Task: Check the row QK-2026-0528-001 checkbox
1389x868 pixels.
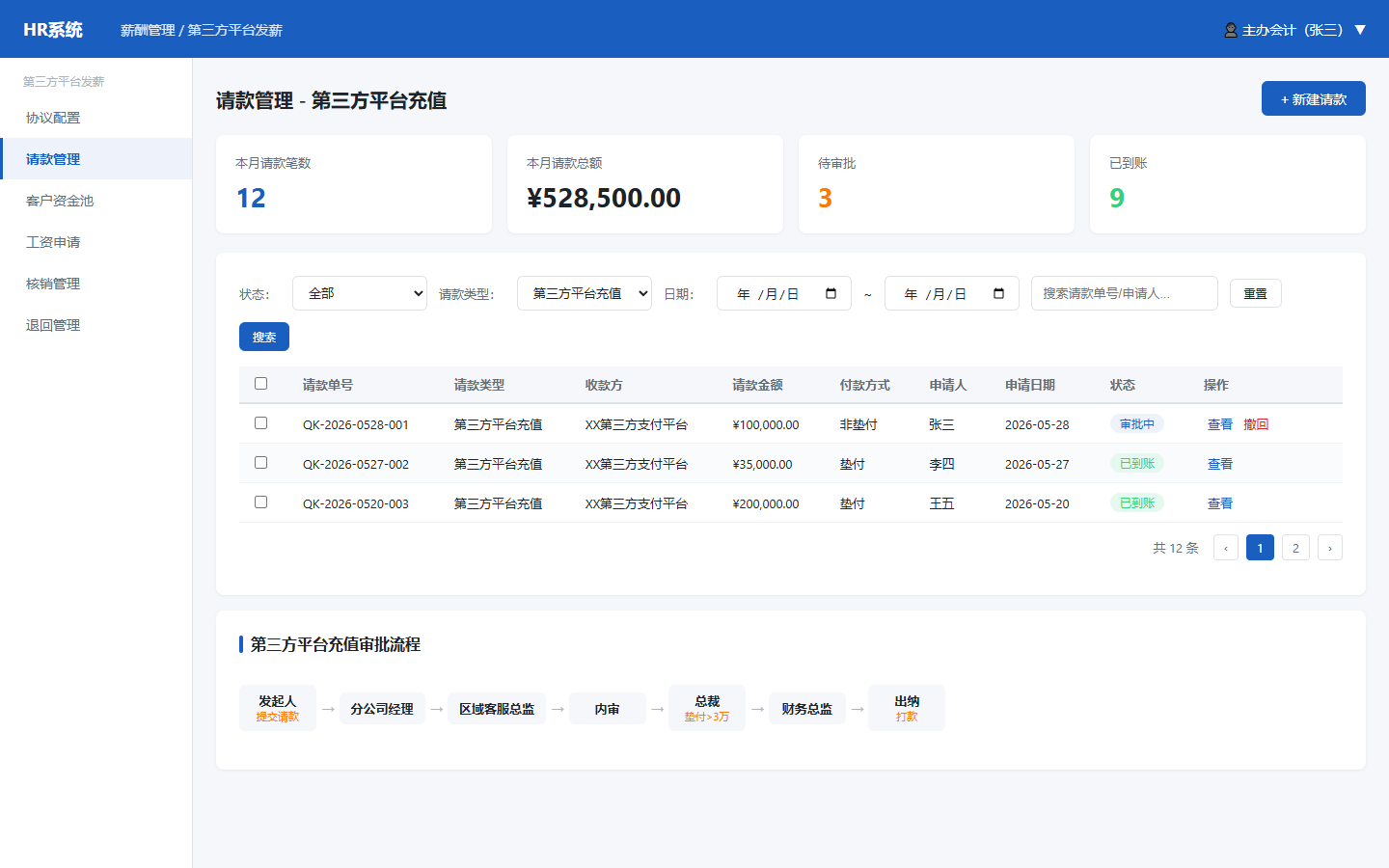Action: (260, 423)
